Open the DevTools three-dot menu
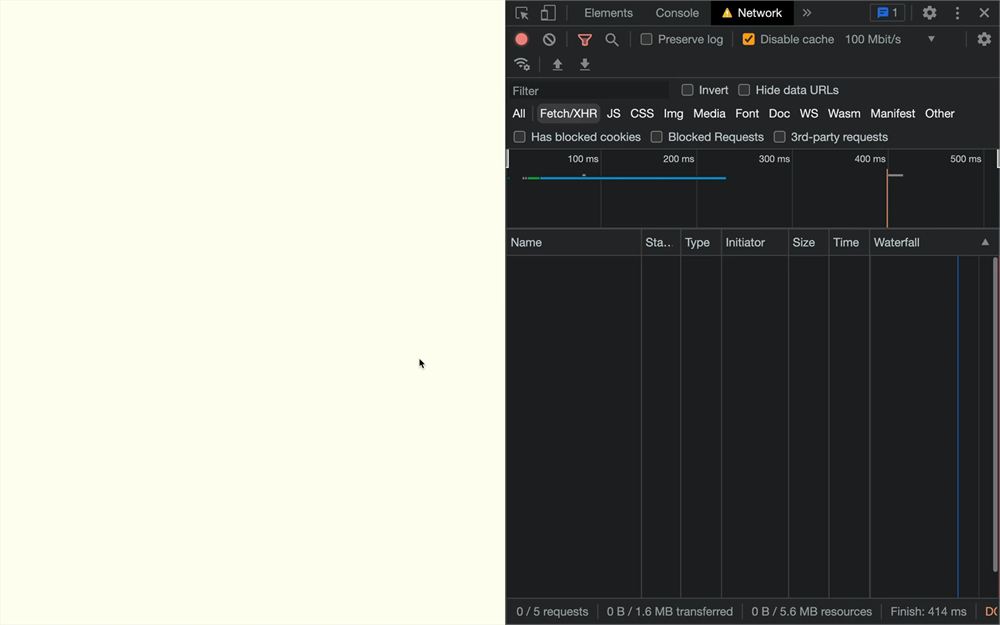 [957, 13]
